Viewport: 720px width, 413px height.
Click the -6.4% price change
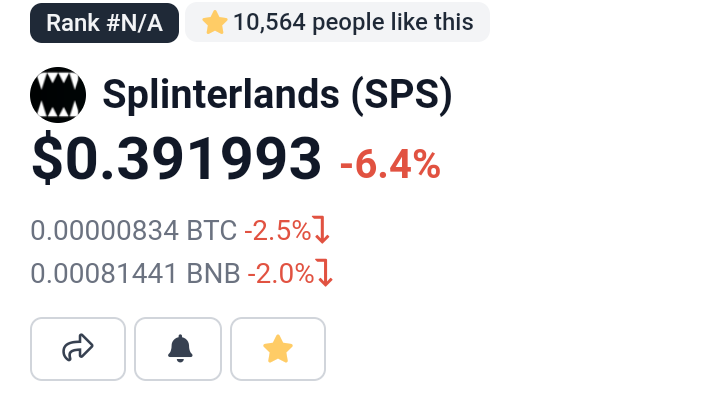pos(390,164)
